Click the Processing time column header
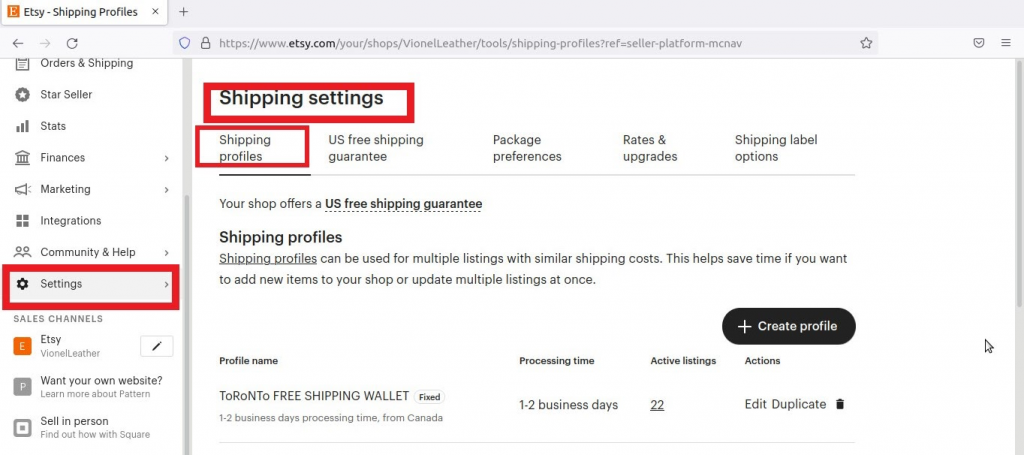 coord(556,360)
